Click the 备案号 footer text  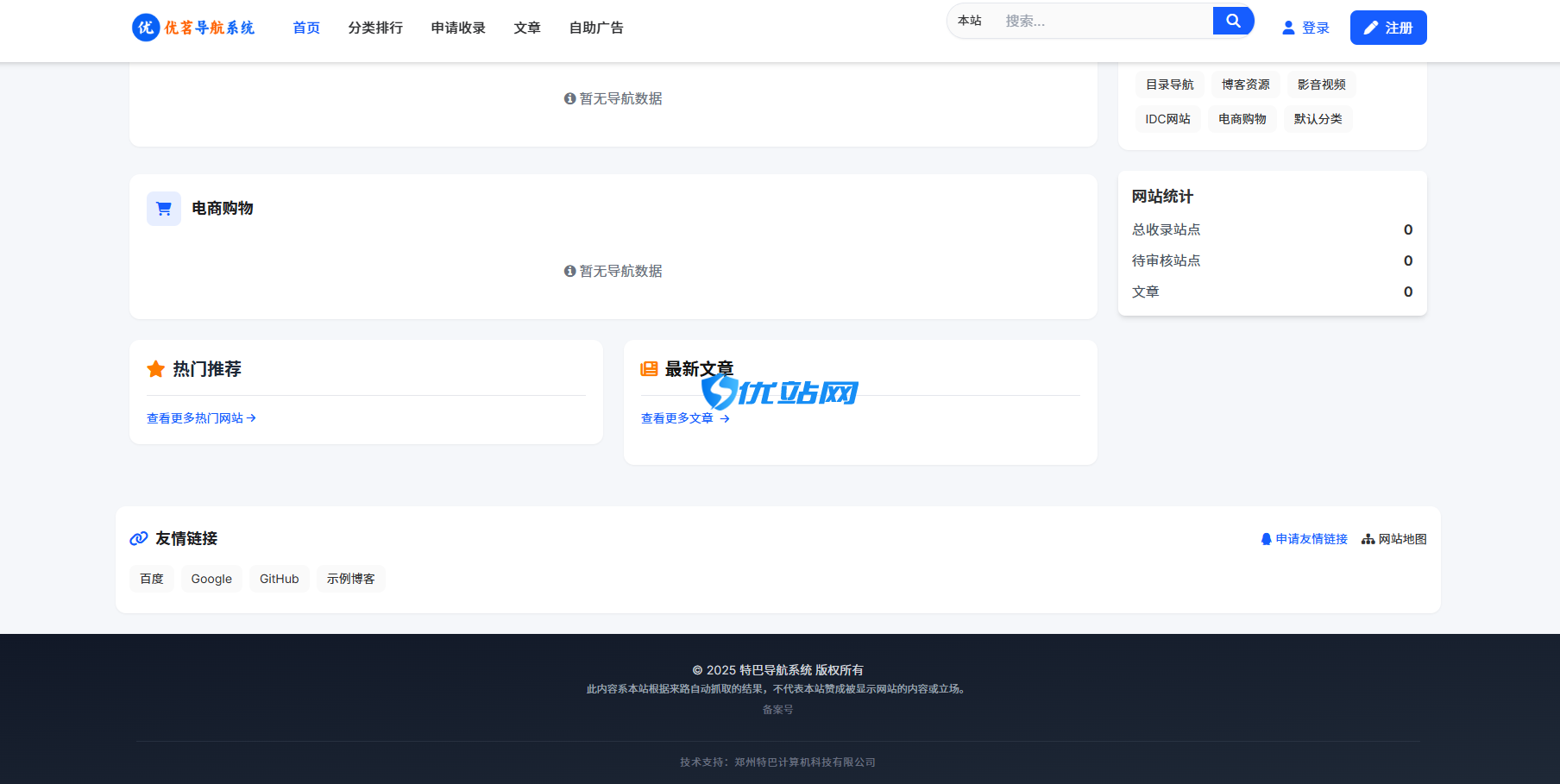pyautogui.click(x=777, y=710)
